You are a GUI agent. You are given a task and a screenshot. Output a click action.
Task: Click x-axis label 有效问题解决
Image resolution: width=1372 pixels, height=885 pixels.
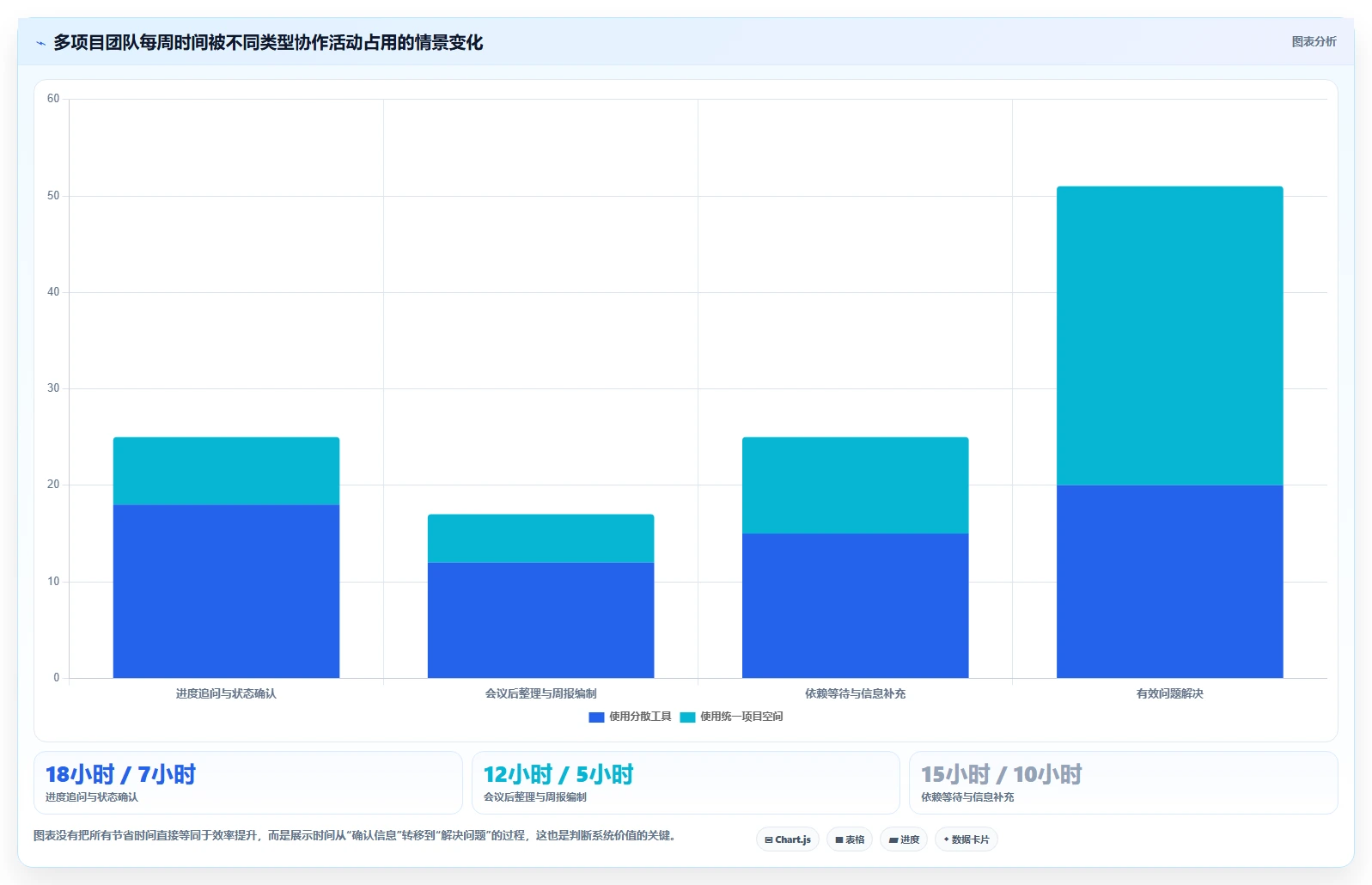point(1169,693)
